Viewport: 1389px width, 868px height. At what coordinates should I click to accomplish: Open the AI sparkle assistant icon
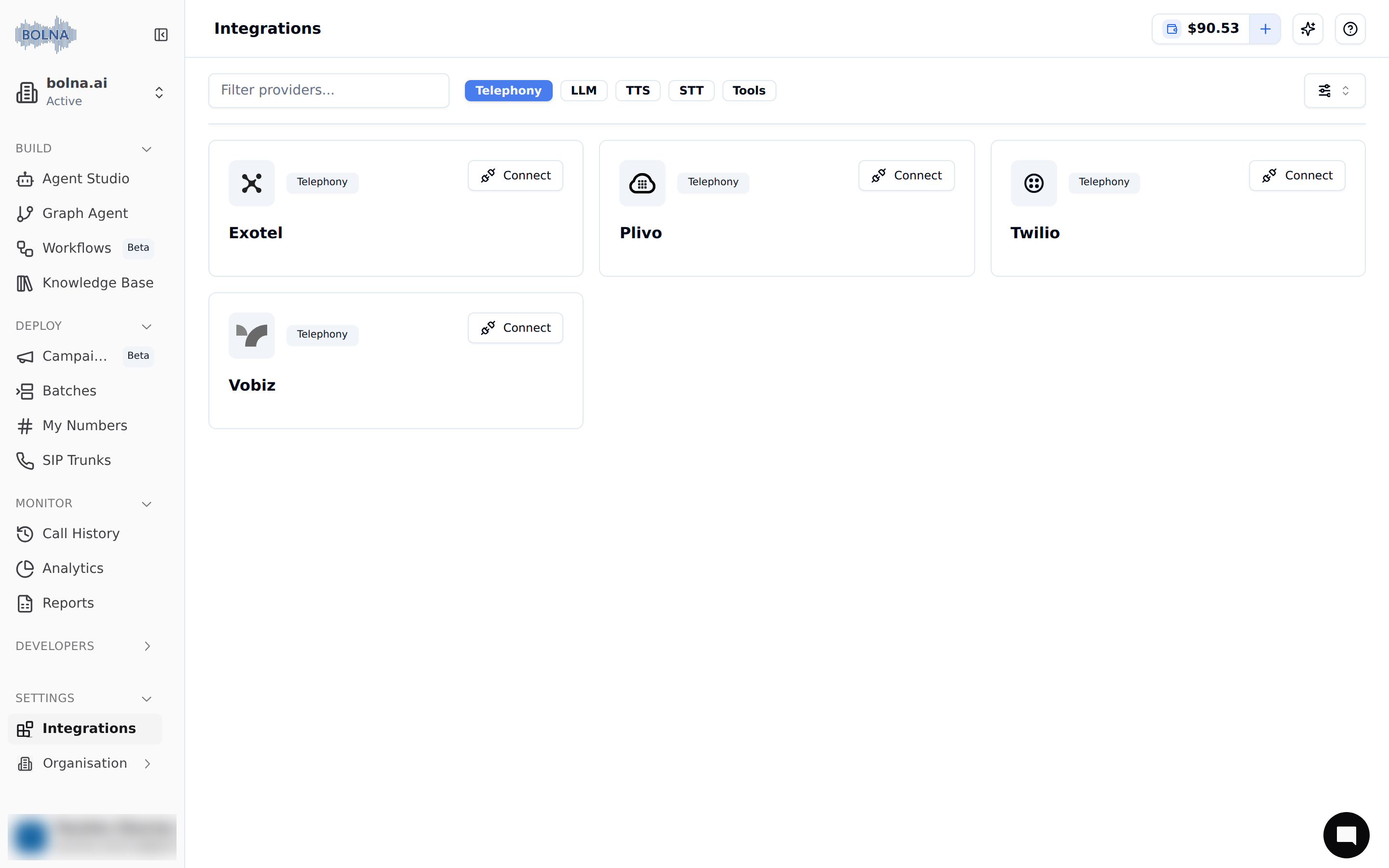1307,29
